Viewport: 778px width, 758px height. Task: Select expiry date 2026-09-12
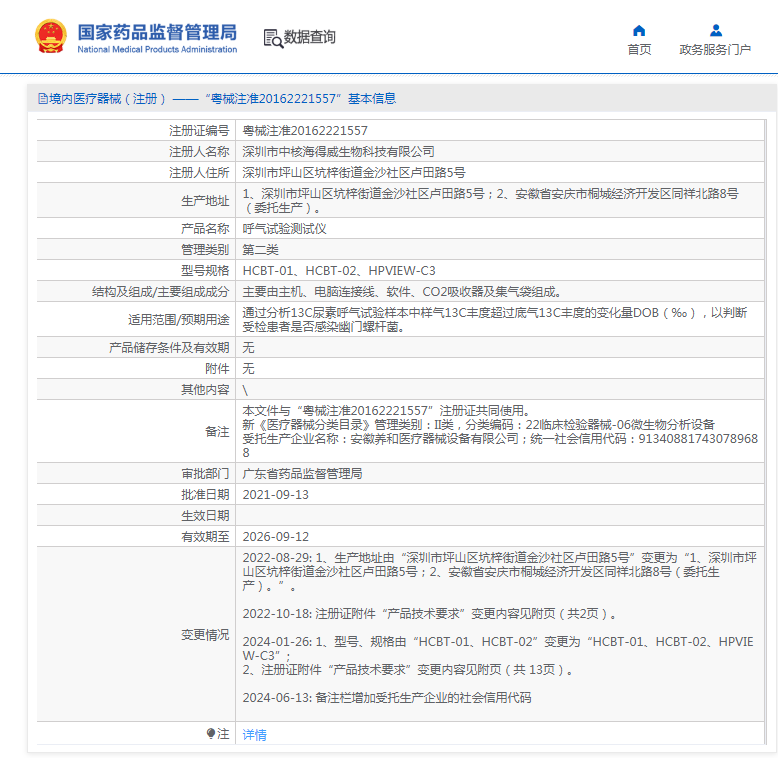(275, 537)
